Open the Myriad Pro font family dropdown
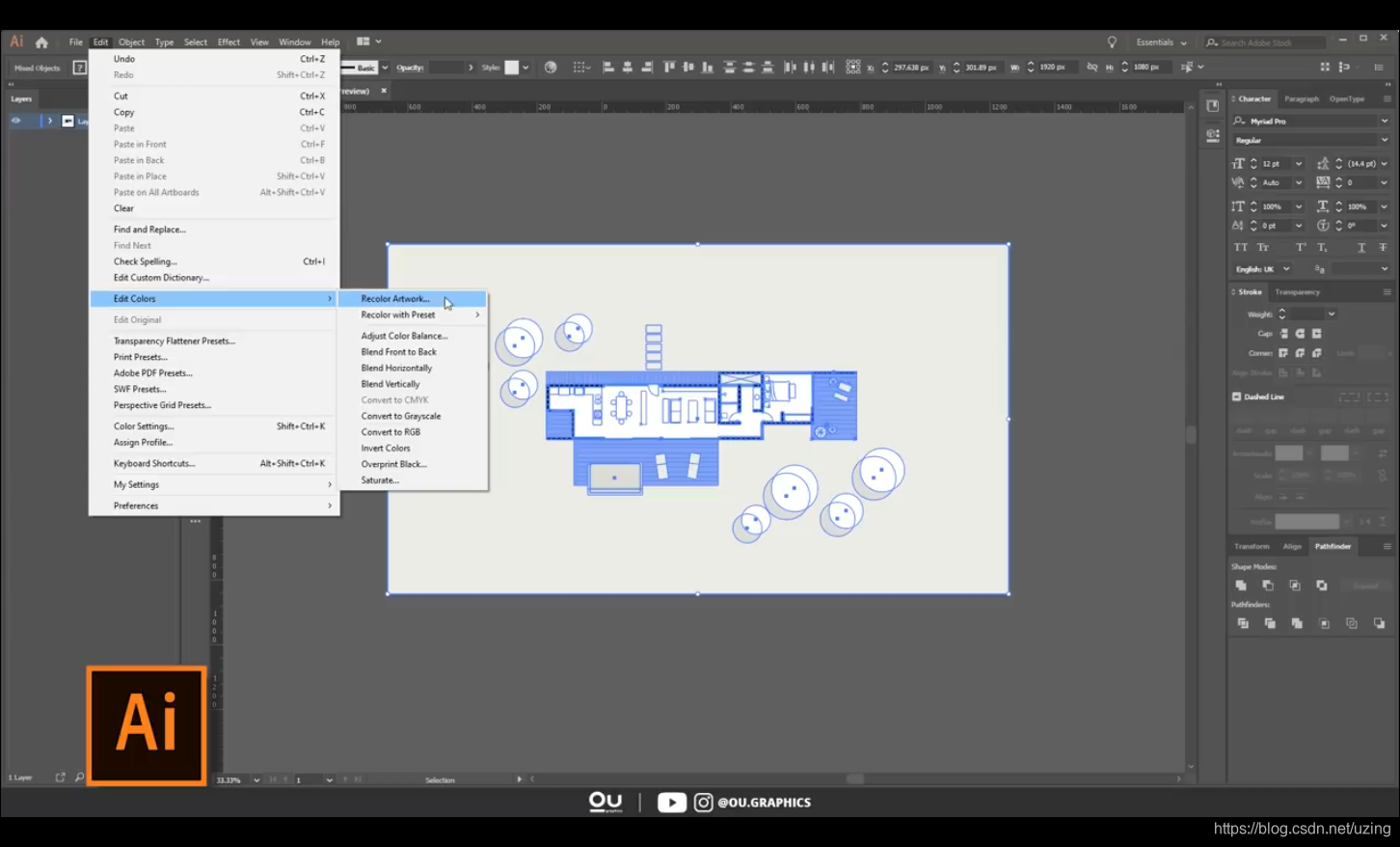Screen dimensions: 1400x847 click(1385, 122)
